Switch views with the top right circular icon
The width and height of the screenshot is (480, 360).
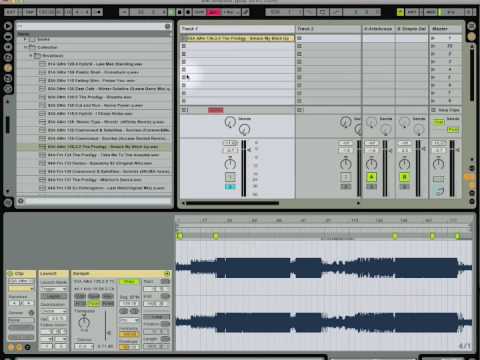coord(471,26)
